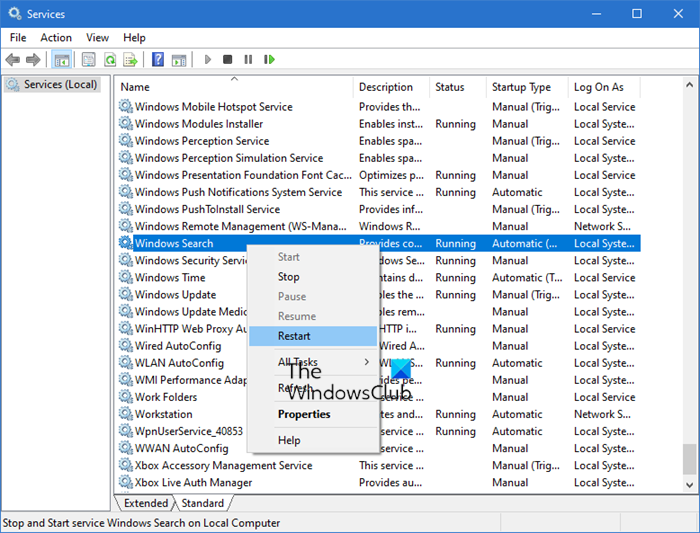Image resolution: width=700 pixels, height=533 pixels.
Task: Click the Start Service play icon
Action: pyautogui.click(x=207, y=59)
